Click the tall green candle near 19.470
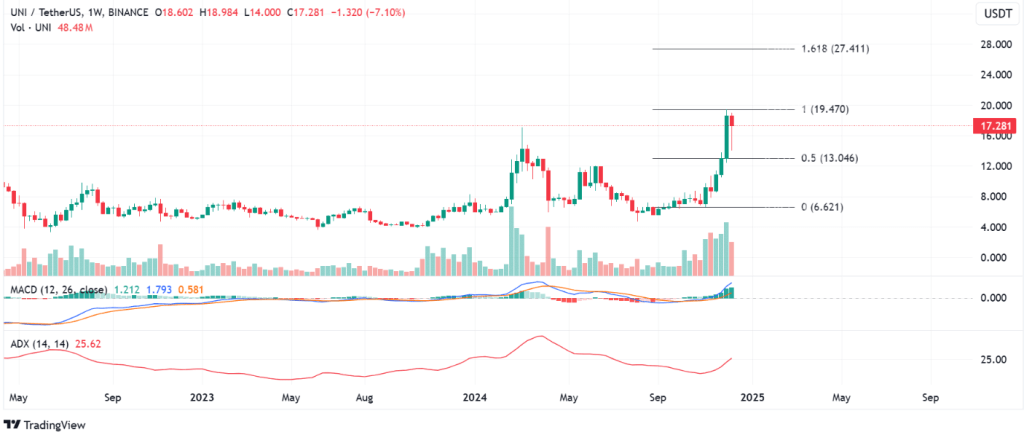Image resolution: width=1024 pixels, height=435 pixels. (726, 137)
